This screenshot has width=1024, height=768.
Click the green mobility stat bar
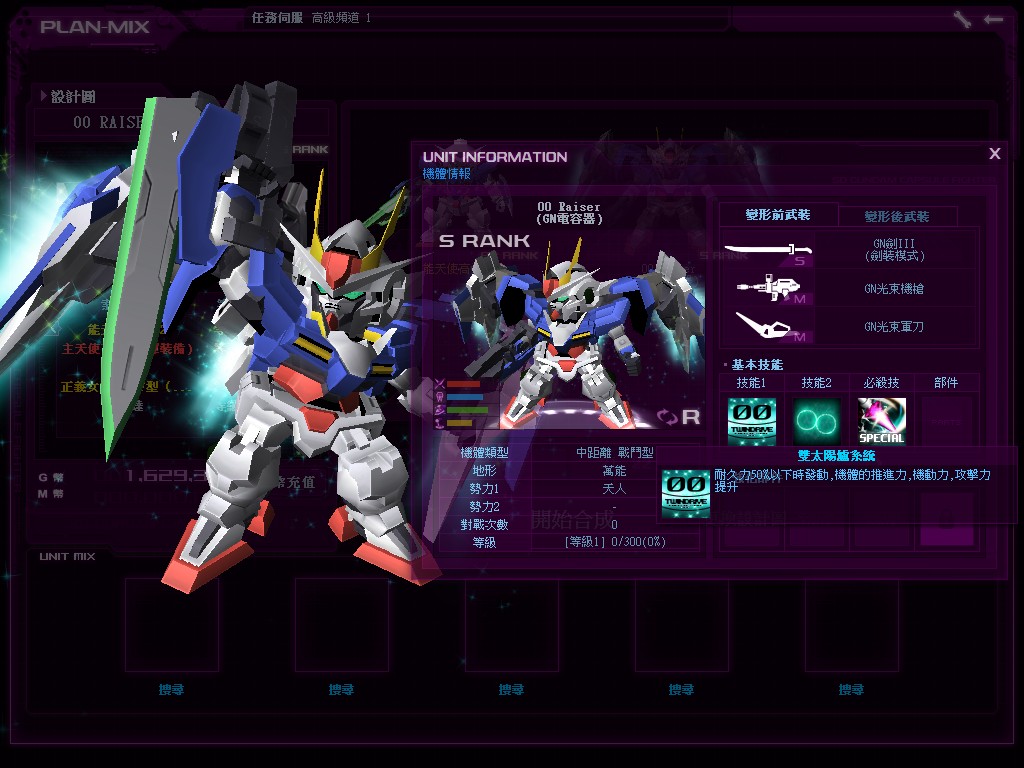point(468,410)
